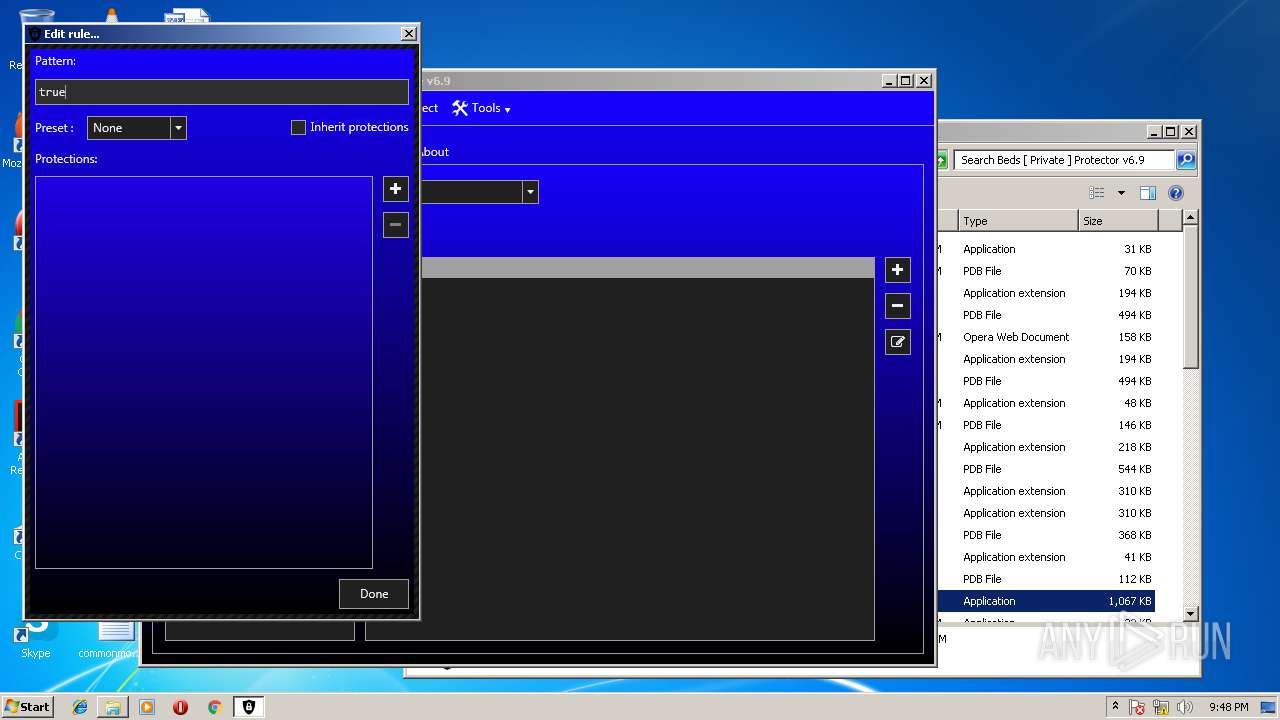Select the PDB File row sized 368 KB
The image size is (1280, 720).
click(1046, 535)
